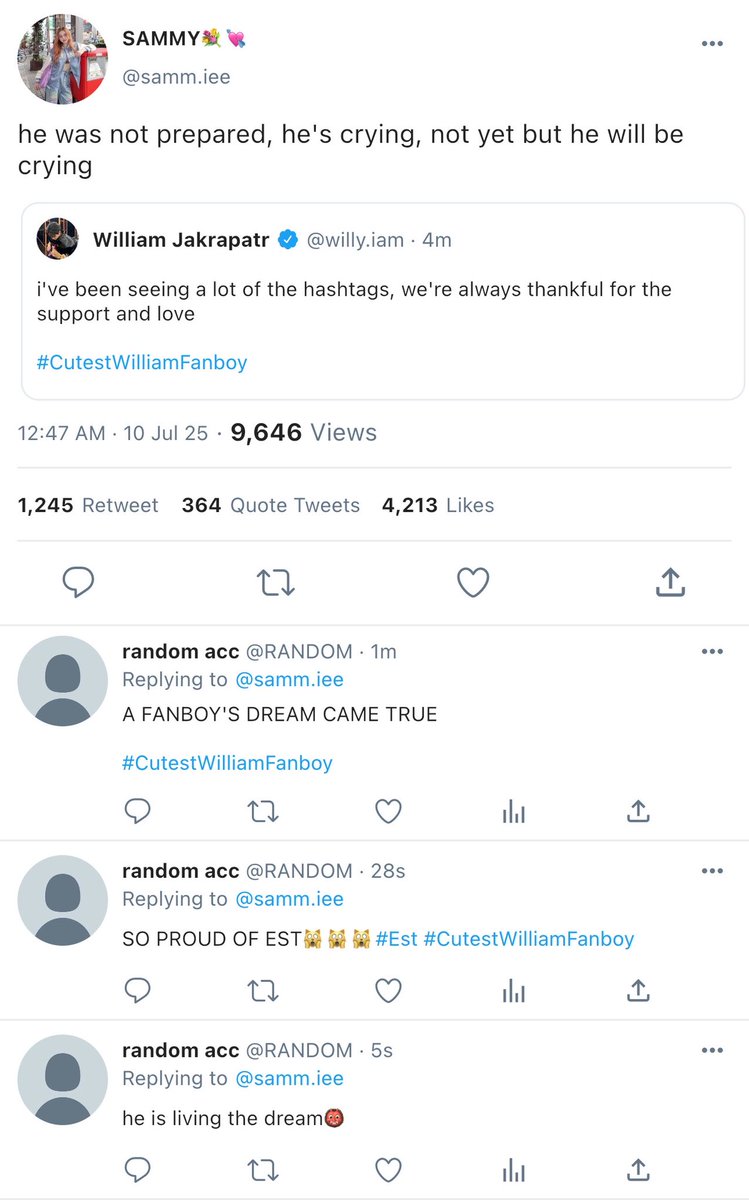View the 1,245 Retweet list

click(88, 506)
